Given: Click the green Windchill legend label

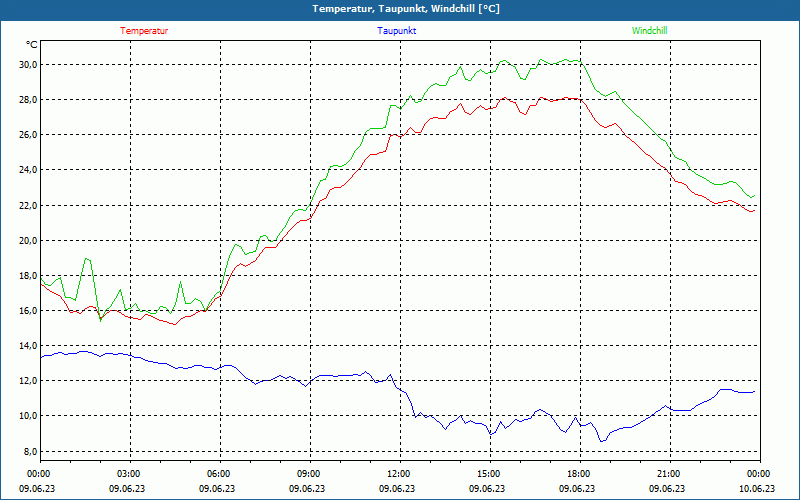Looking at the screenshot, I should [x=649, y=31].
